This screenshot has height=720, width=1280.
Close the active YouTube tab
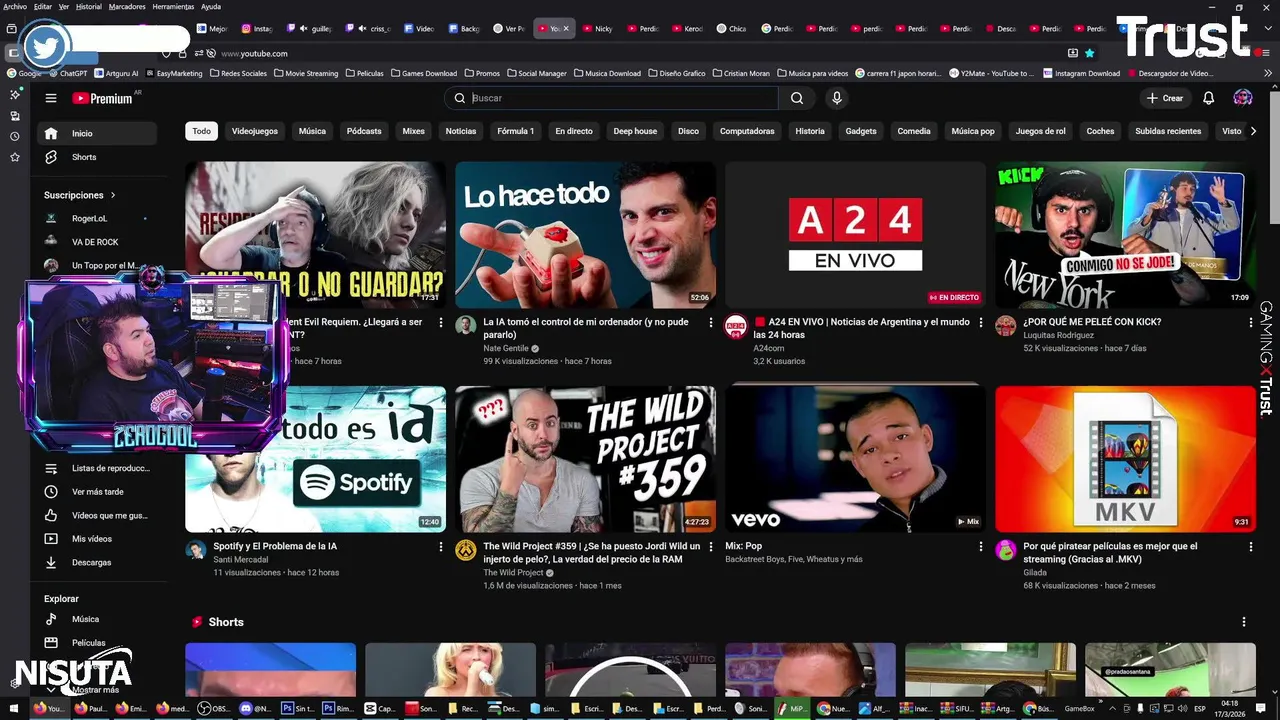tap(566, 29)
